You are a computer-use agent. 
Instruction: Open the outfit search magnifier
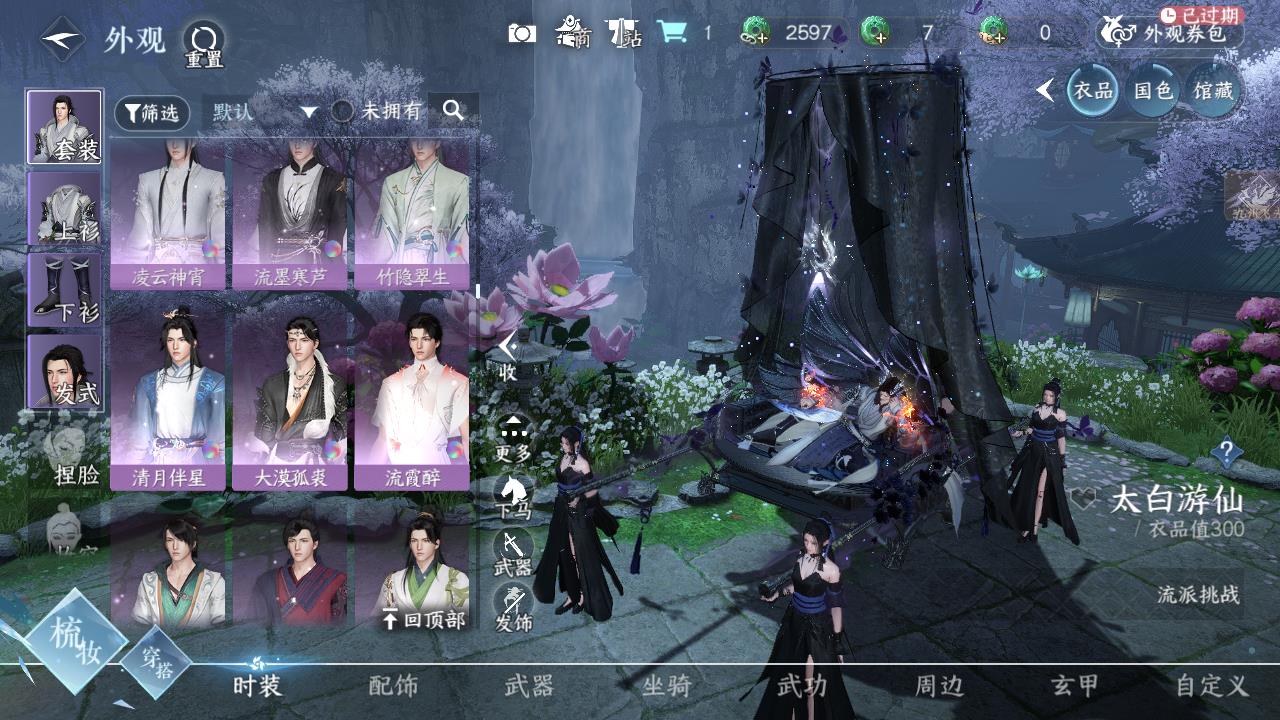453,111
